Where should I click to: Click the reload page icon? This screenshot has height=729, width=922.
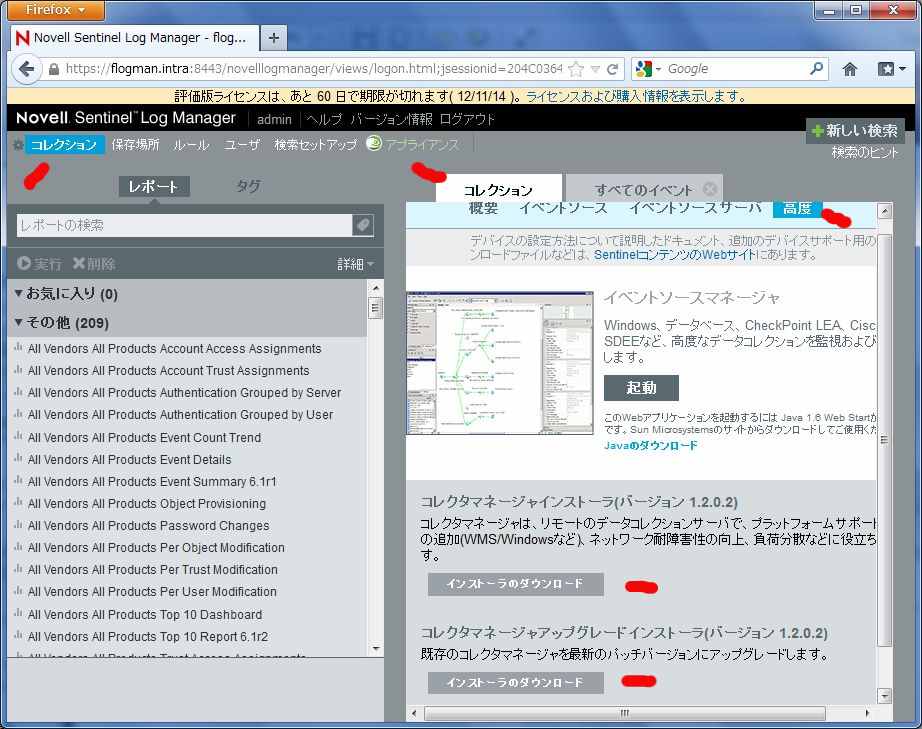613,69
